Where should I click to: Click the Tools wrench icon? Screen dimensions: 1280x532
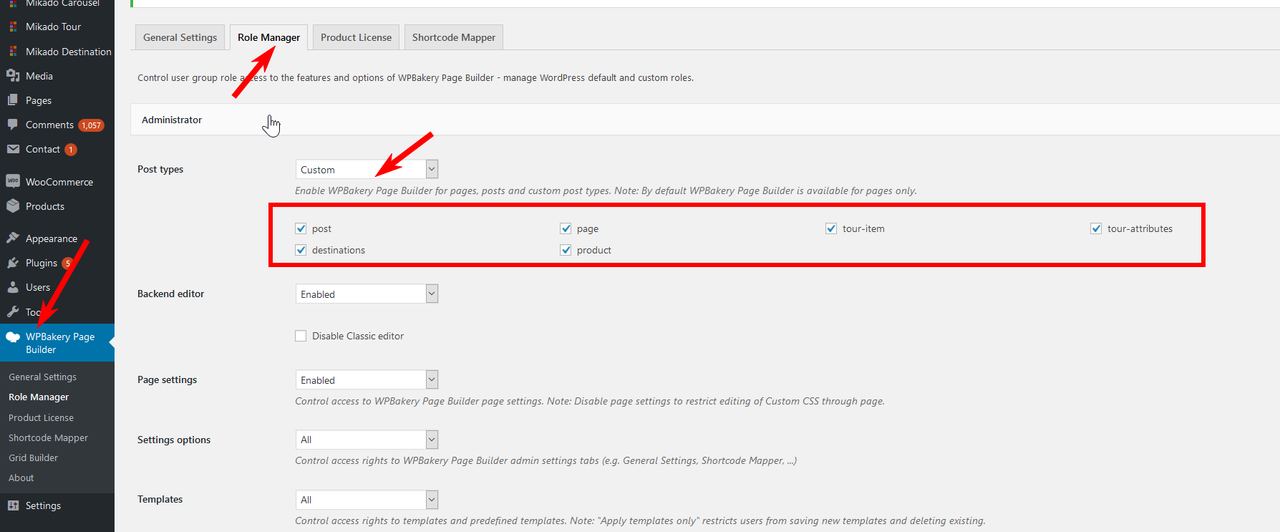coord(12,312)
